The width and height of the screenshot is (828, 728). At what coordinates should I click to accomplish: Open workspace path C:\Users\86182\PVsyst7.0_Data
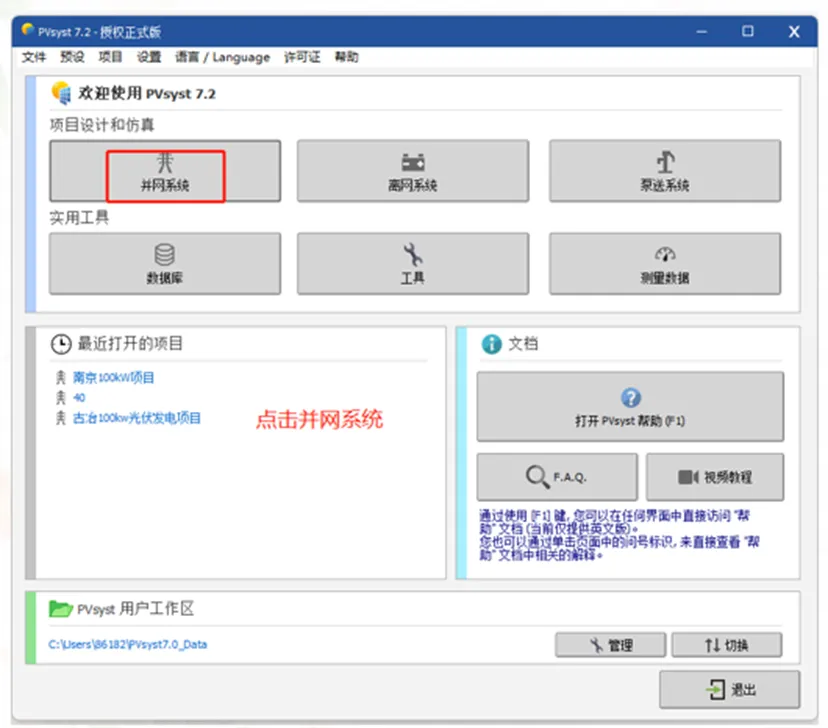click(128, 645)
